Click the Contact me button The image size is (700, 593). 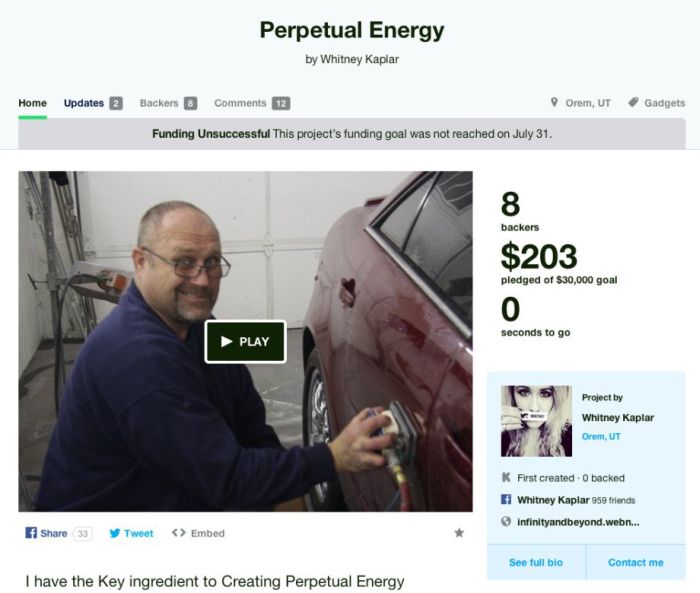click(636, 562)
